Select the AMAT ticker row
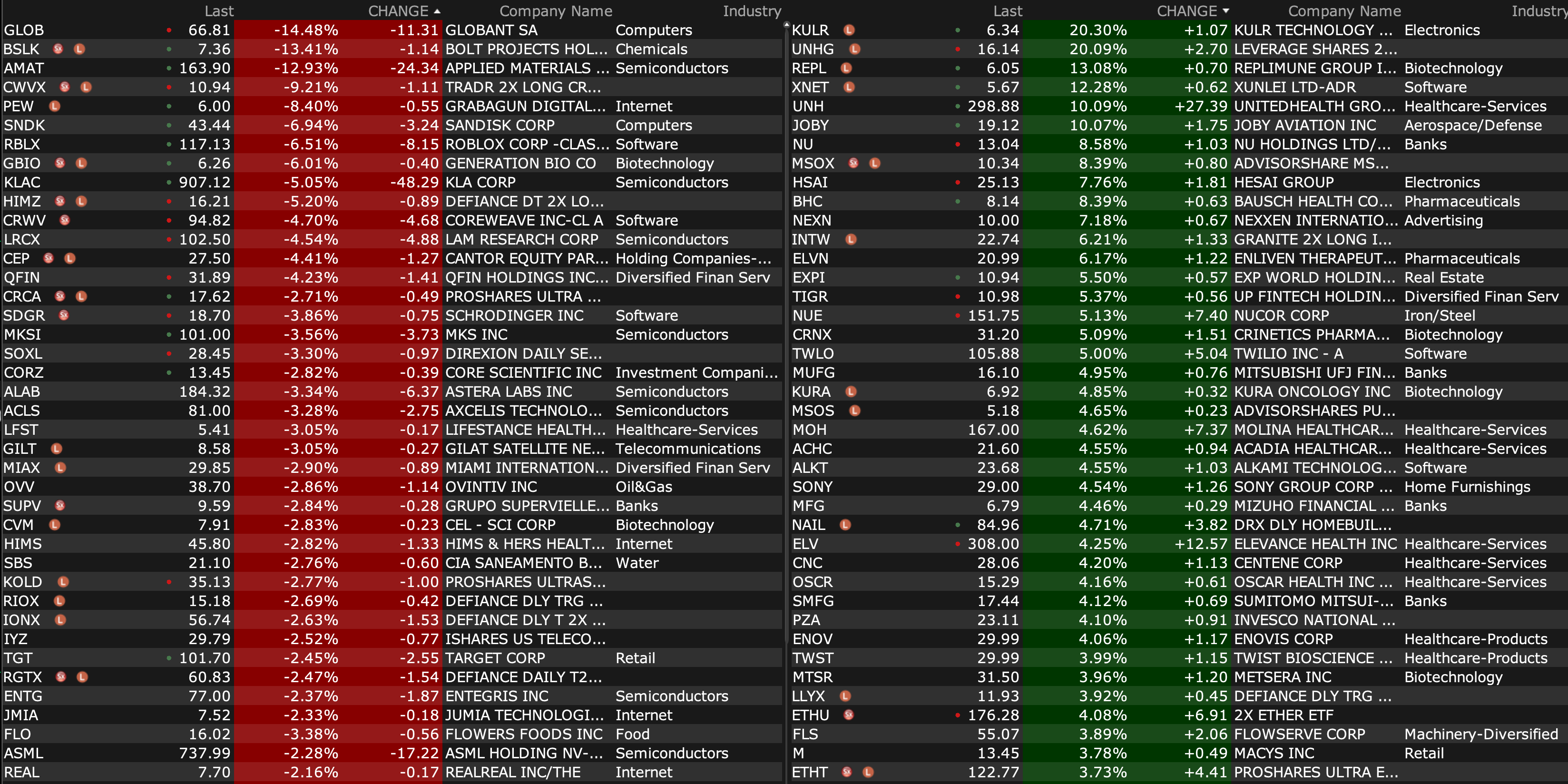Viewport: 1568px width, 784px height. tap(24, 68)
